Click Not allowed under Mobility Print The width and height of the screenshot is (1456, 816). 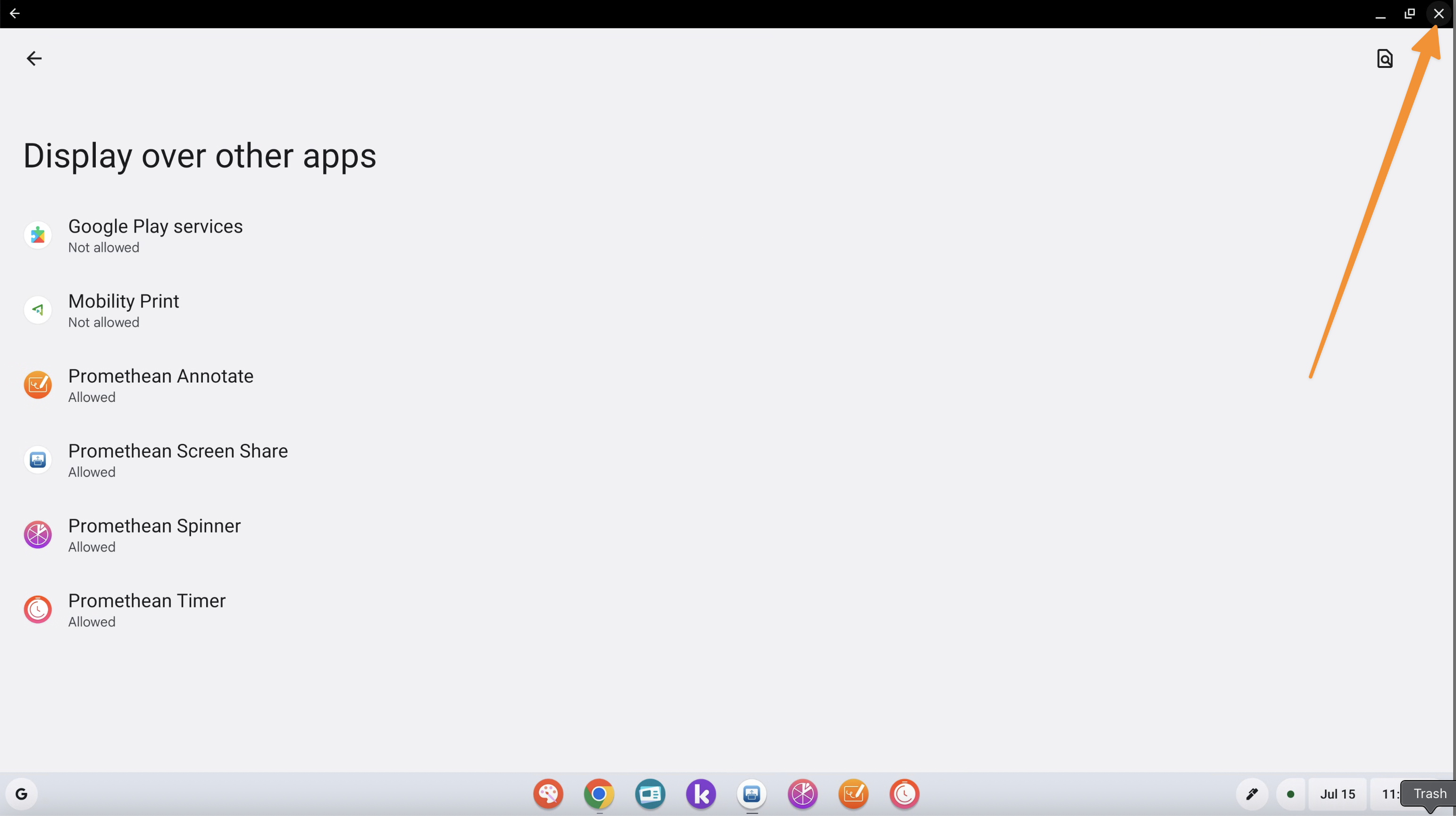tap(103, 322)
